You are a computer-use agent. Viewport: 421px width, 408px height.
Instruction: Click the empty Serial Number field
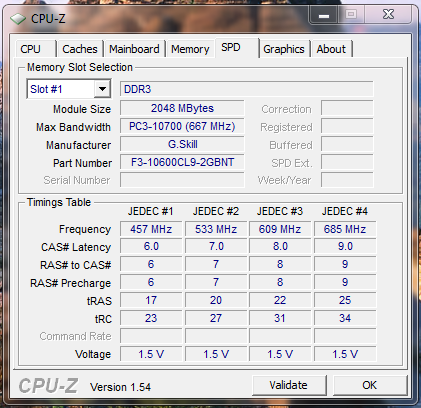click(x=182, y=180)
